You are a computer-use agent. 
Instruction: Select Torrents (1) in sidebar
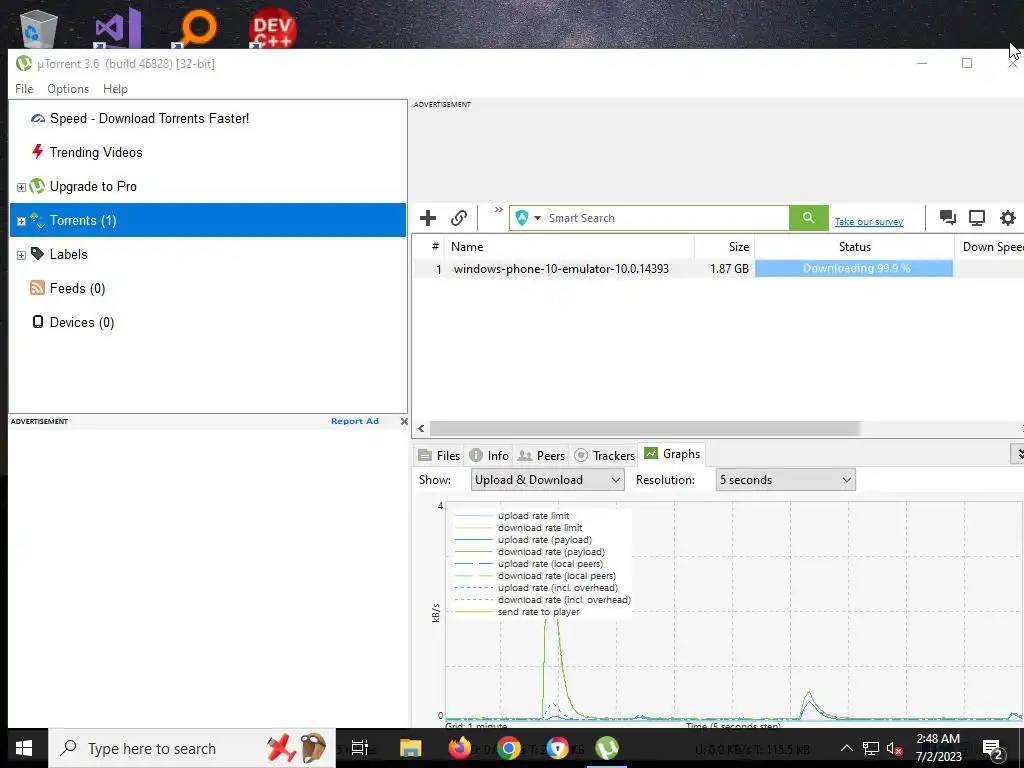[83, 220]
